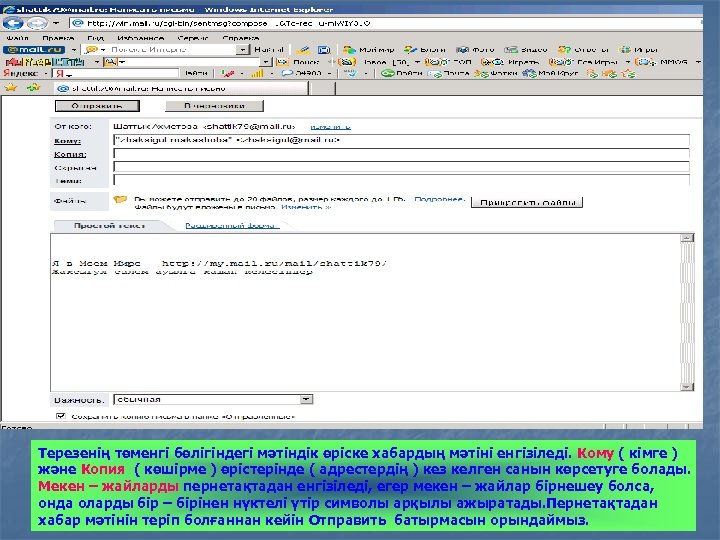Screen dimensions: 720x540
Task: Click the Прикрепить файлы button
Action: pos(527,202)
